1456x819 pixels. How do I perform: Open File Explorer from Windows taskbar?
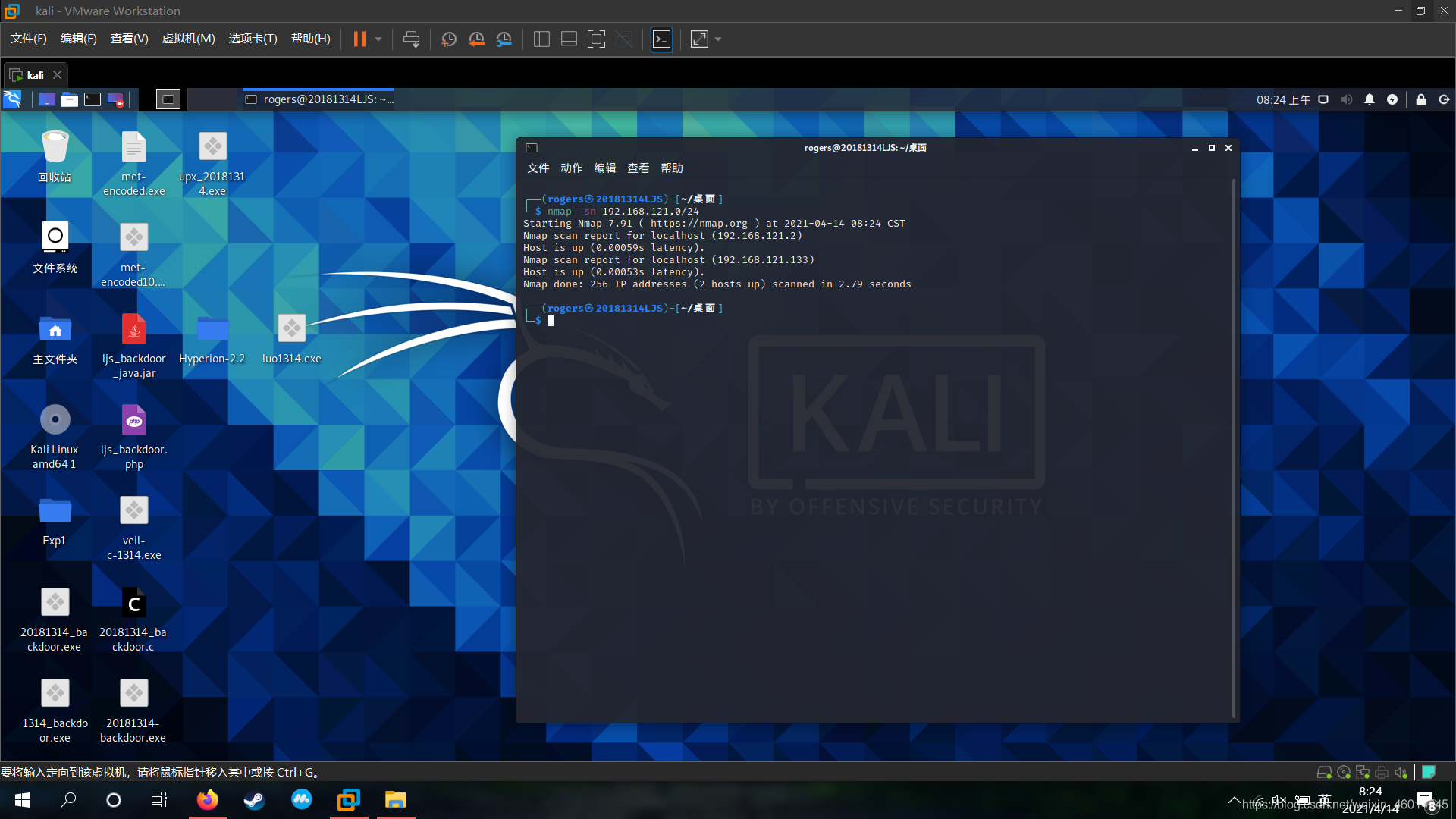(x=395, y=800)
